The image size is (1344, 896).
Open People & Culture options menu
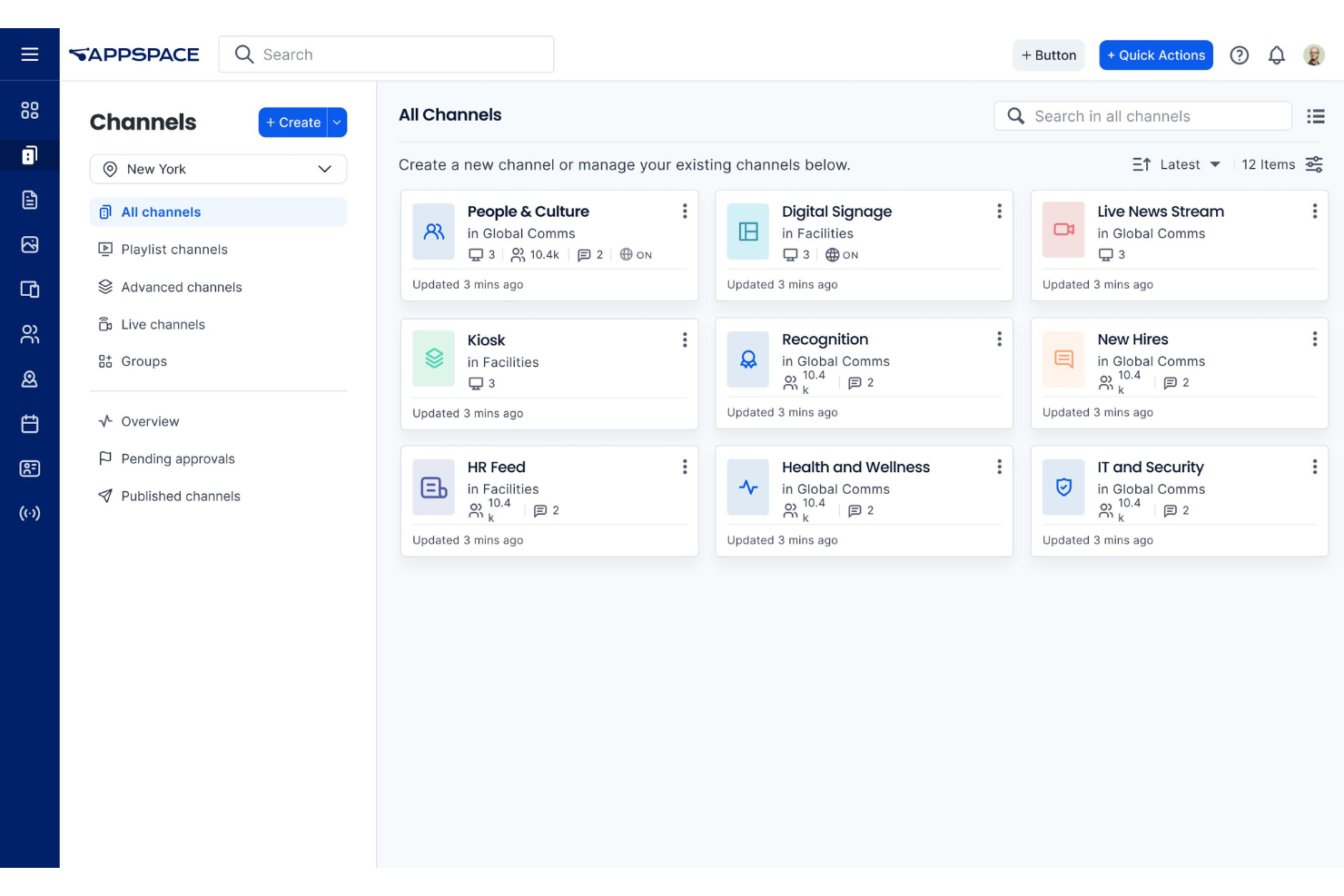tap(685, 212)
